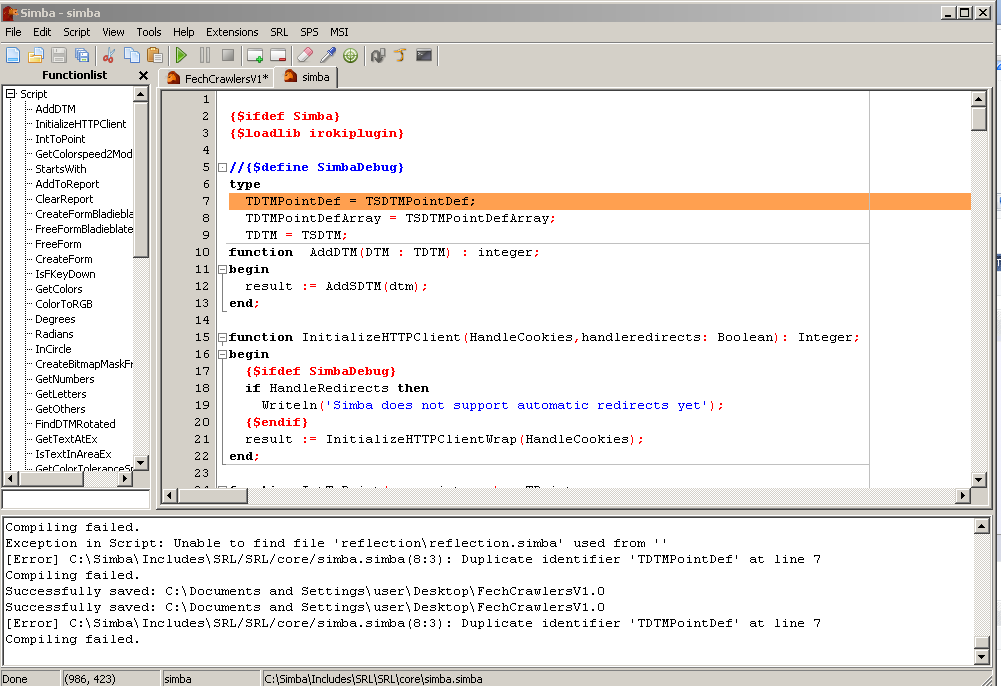Select InitializeHTTPClient in the function list
This screenshot has height=686, width=1001.
[x=80, y=124]
